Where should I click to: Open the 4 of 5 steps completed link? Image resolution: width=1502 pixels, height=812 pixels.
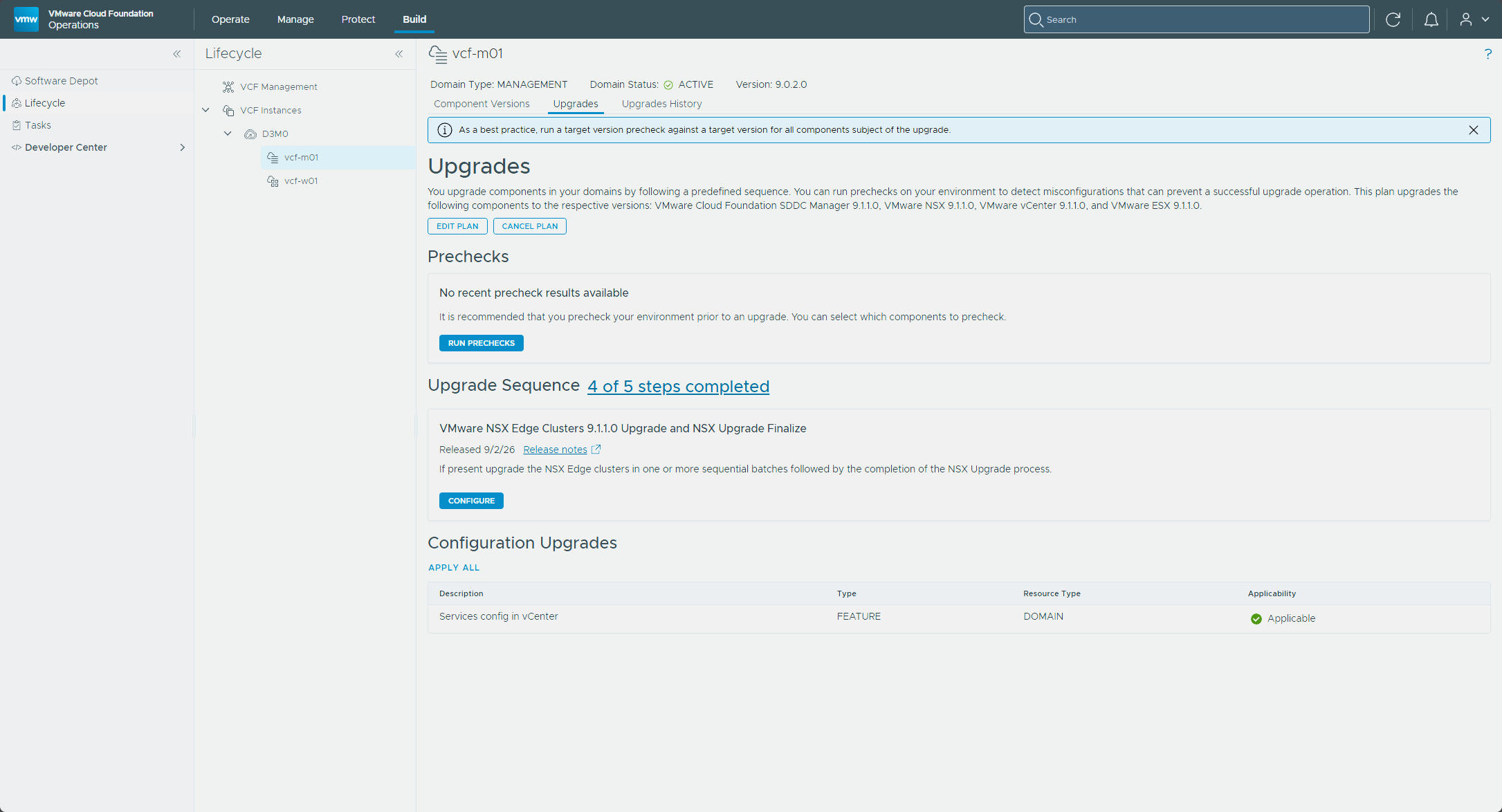coord(678,387)
